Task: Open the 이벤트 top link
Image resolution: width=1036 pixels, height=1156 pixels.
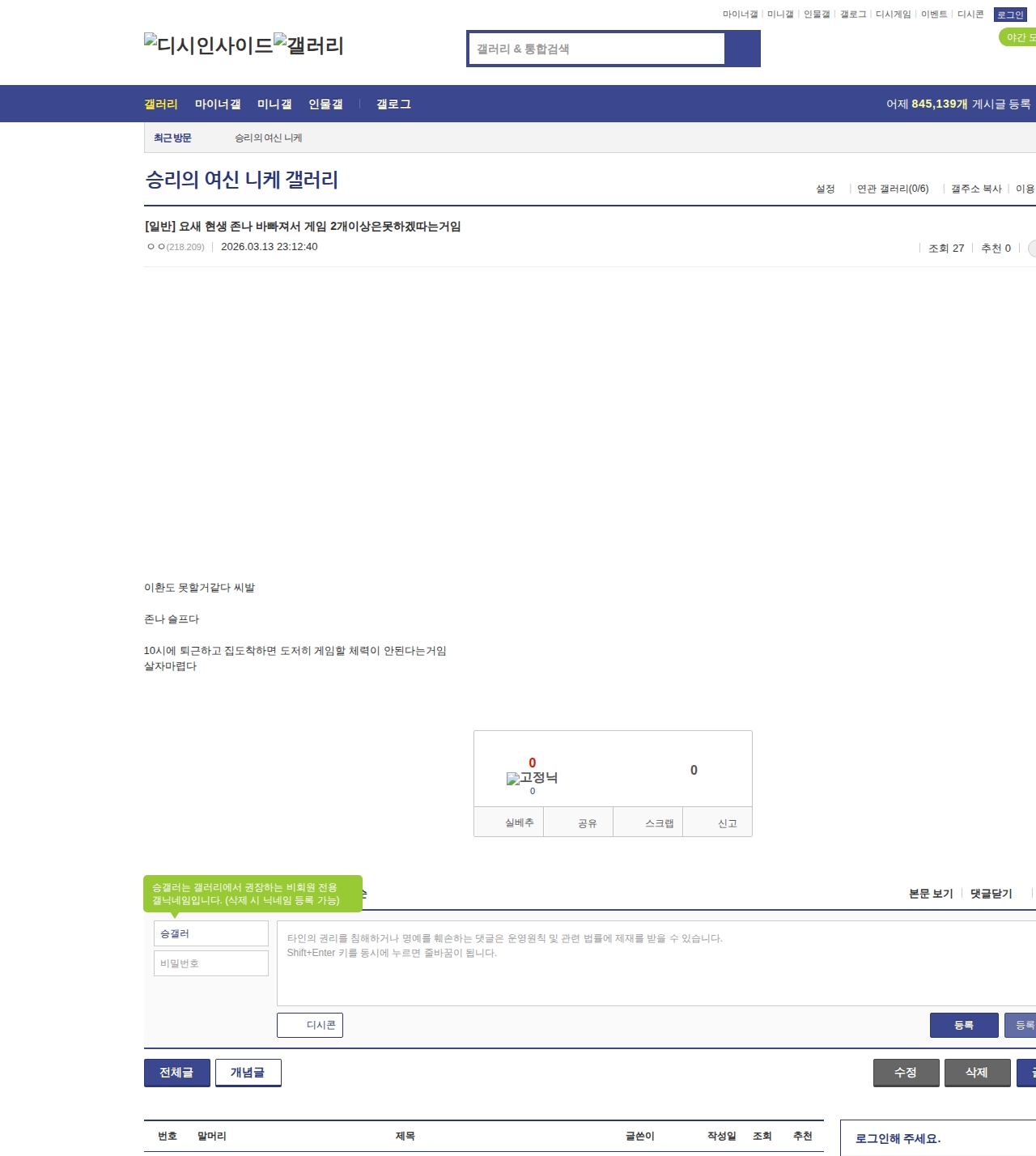Action: pyautogui.click(x=934, y=15)
